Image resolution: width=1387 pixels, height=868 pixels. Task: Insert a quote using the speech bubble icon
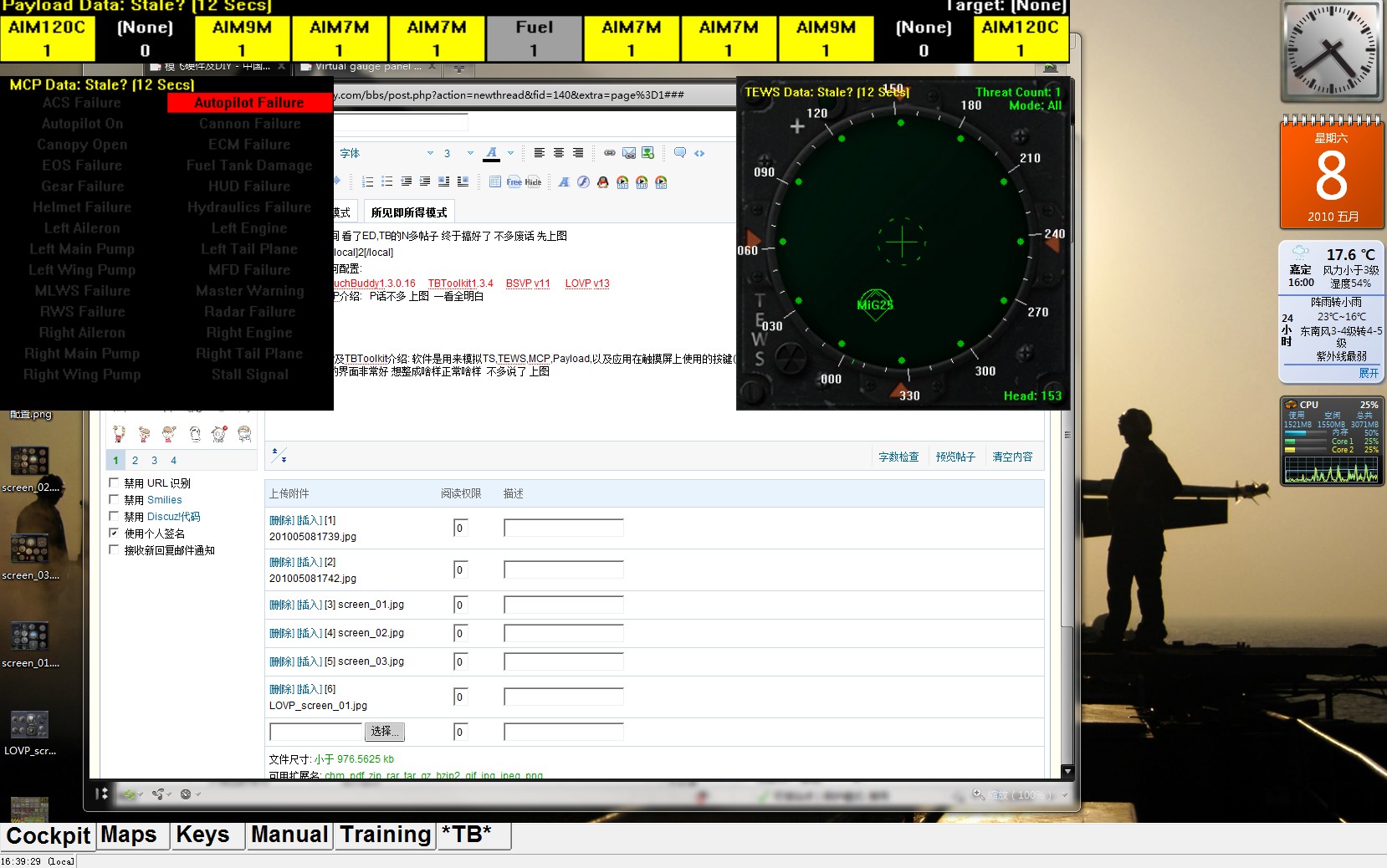pos(680,153)
